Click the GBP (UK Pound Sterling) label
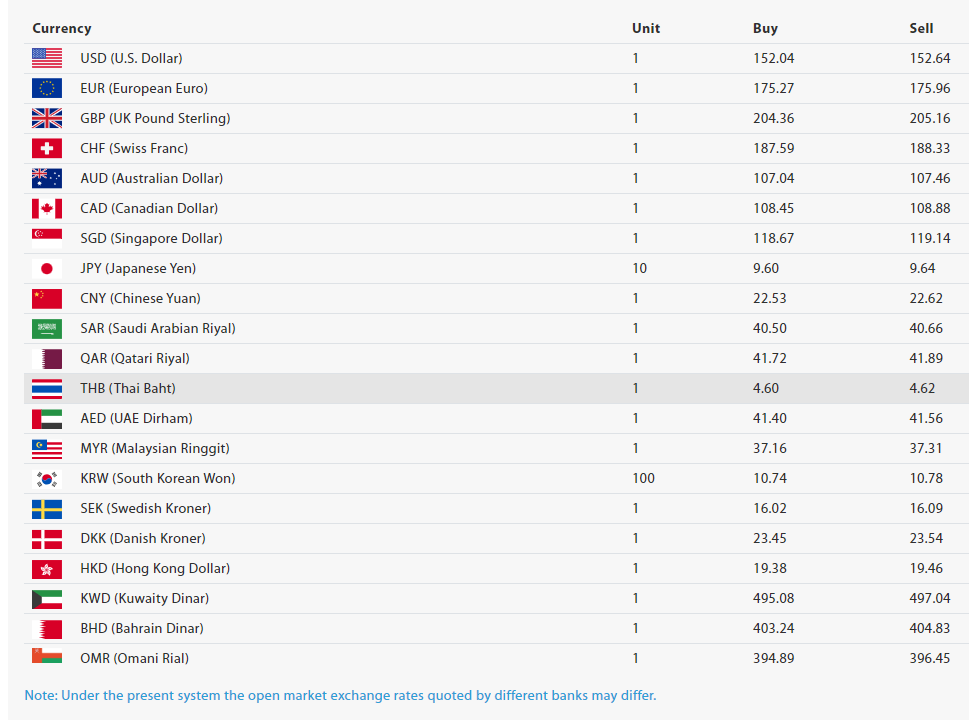This screenshot has height=720, width=969. point(155,118)
